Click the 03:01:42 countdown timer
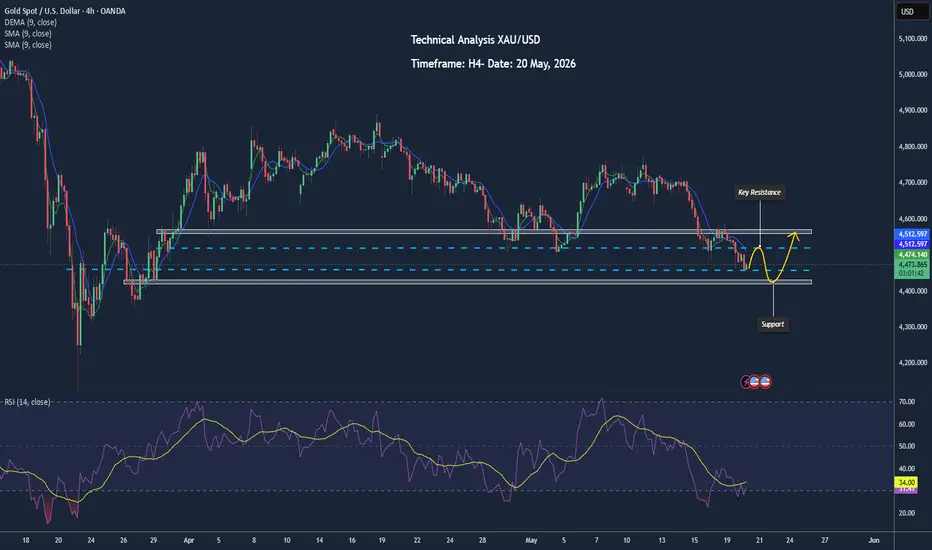The height and width of the screenshot is (550, 932). 912,273
